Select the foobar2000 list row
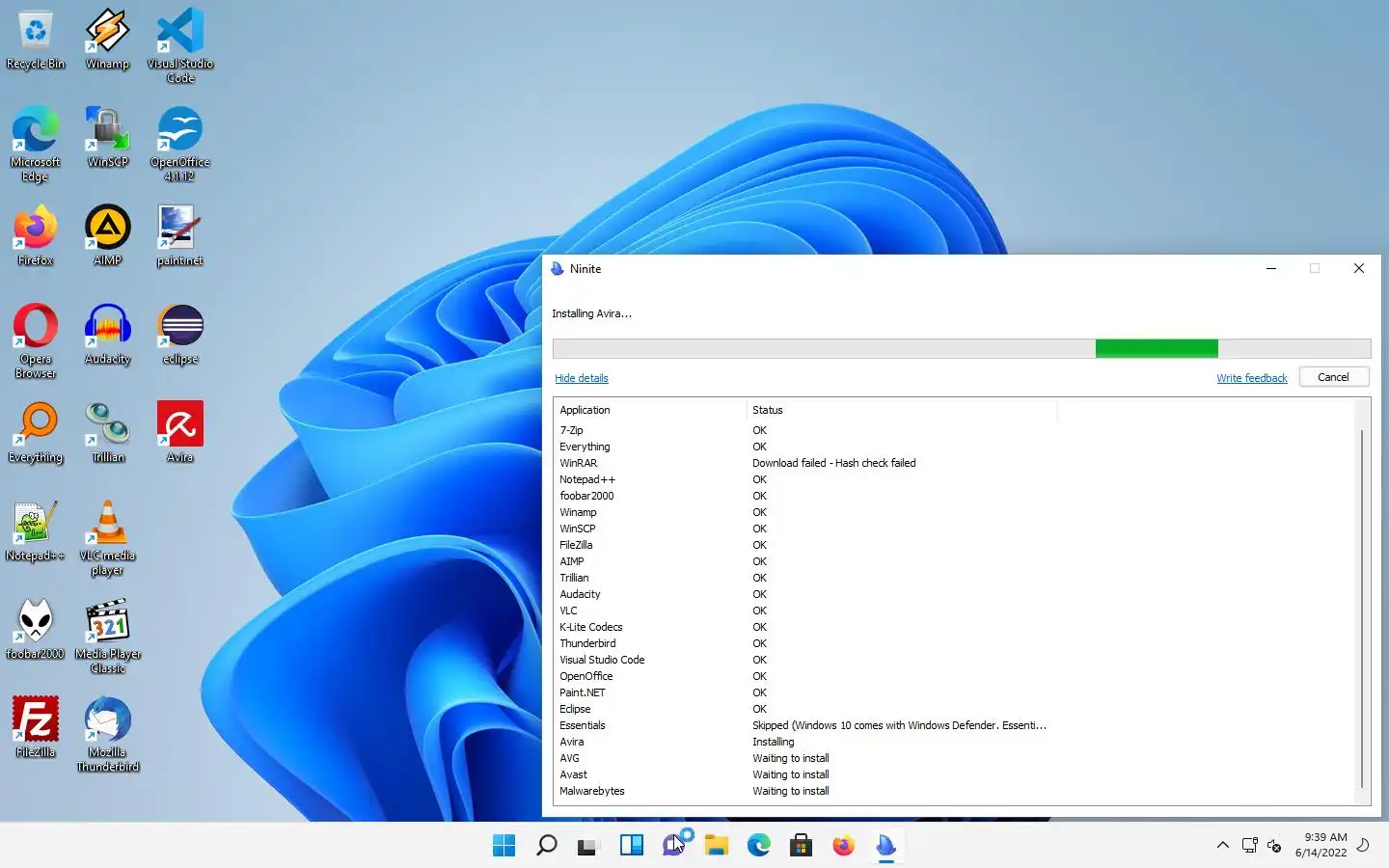 pyautogui.click(x=955, y=496)
